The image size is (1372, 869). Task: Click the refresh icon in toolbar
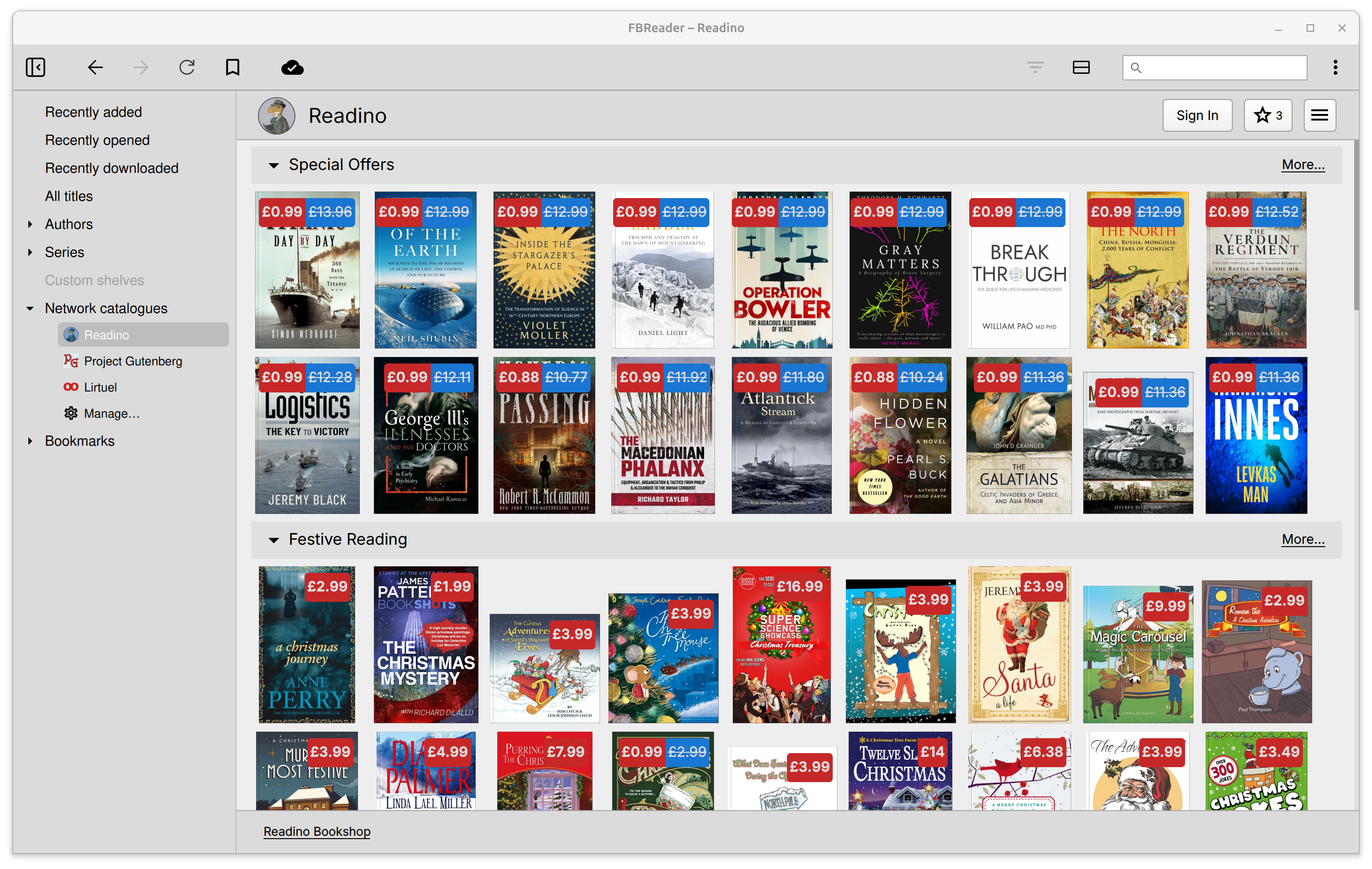pyautogui.click(x=187, y=67)
